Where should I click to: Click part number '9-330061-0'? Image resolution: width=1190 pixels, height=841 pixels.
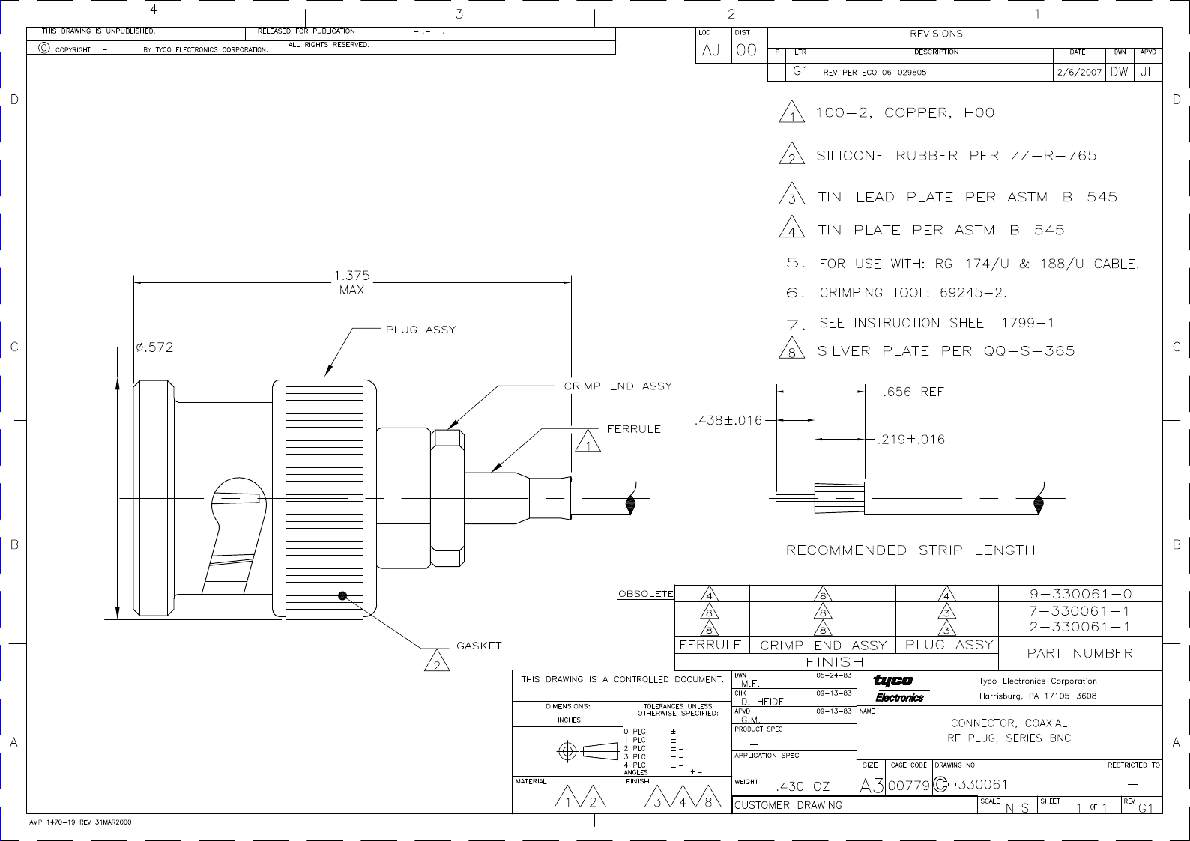(1080, 594)
